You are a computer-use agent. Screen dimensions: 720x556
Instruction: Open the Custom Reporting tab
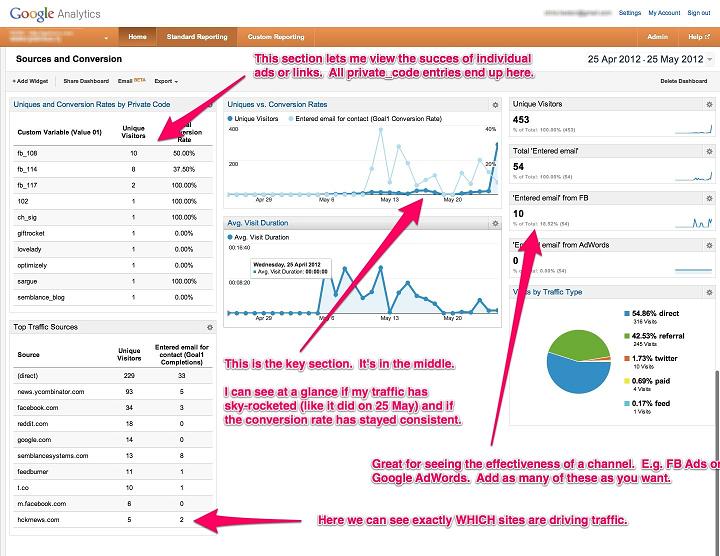coord(276,37)
